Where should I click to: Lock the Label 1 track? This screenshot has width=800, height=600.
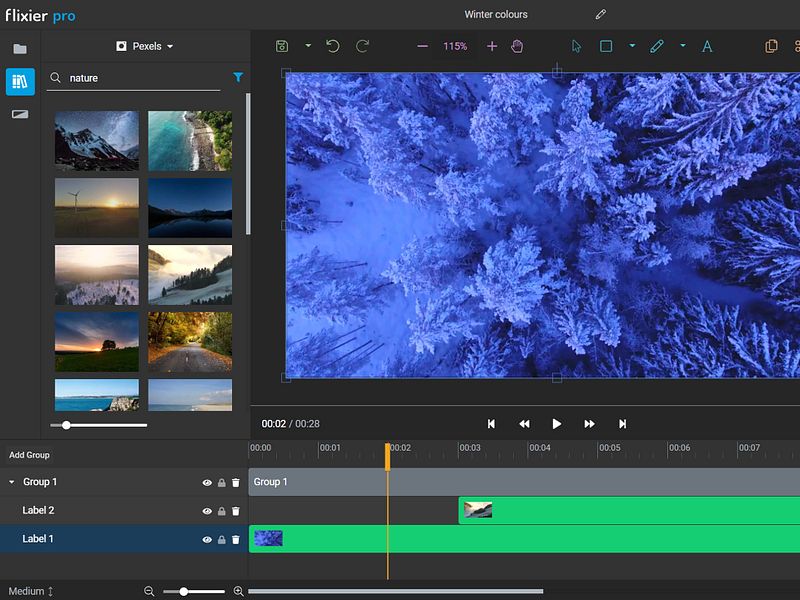pos(222,540)
